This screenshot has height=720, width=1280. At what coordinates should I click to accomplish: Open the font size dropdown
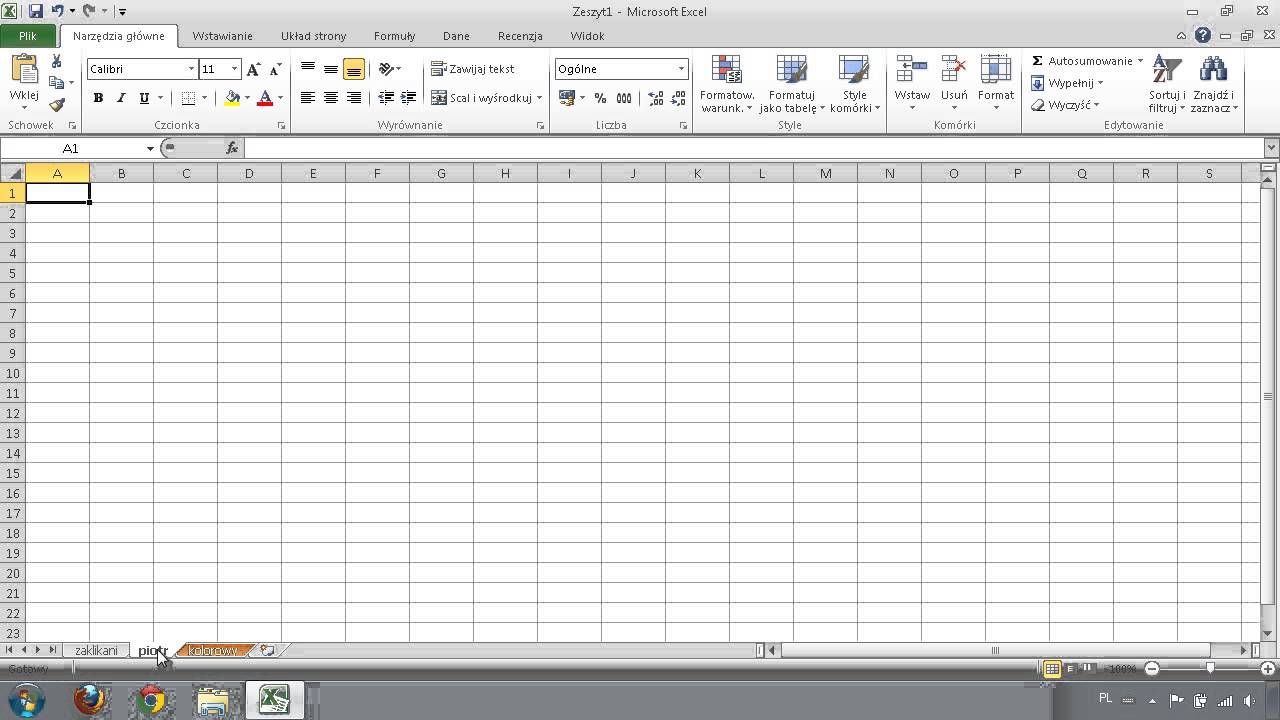click(235, 69)
